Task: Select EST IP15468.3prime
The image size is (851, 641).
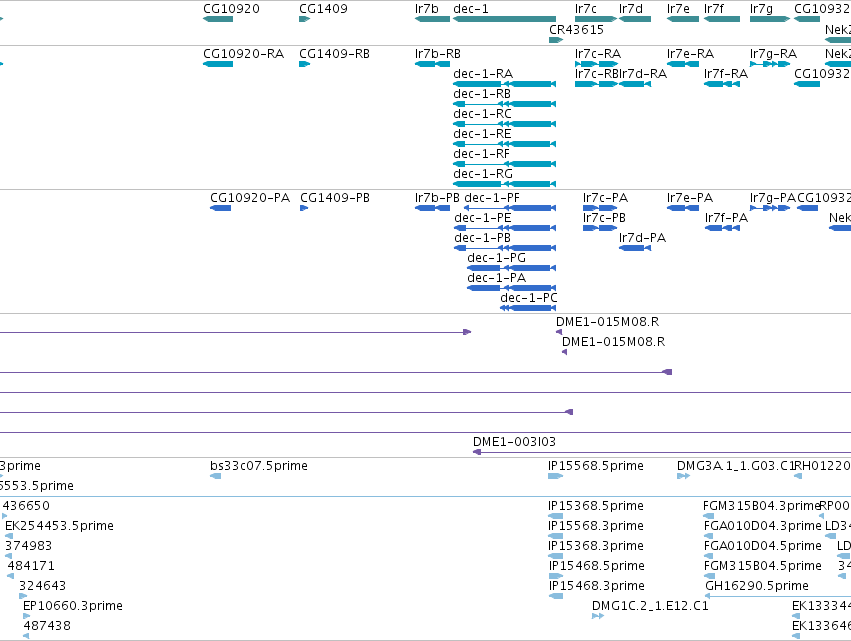Action: (x=556, y=596)
